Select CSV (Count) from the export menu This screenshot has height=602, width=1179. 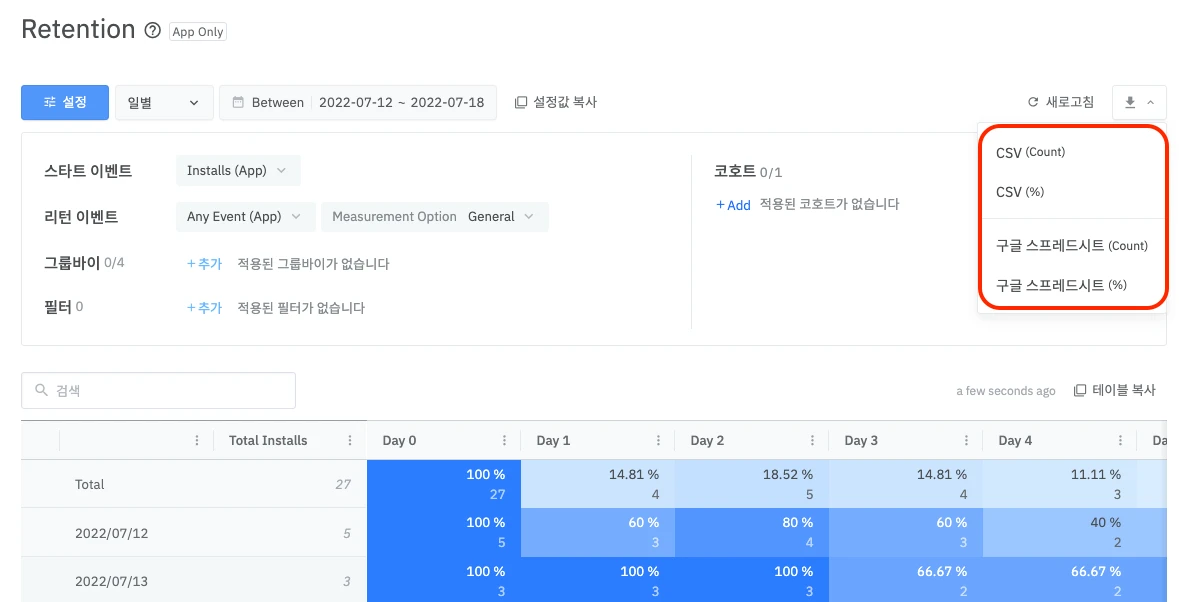(x=1030, y=153)
